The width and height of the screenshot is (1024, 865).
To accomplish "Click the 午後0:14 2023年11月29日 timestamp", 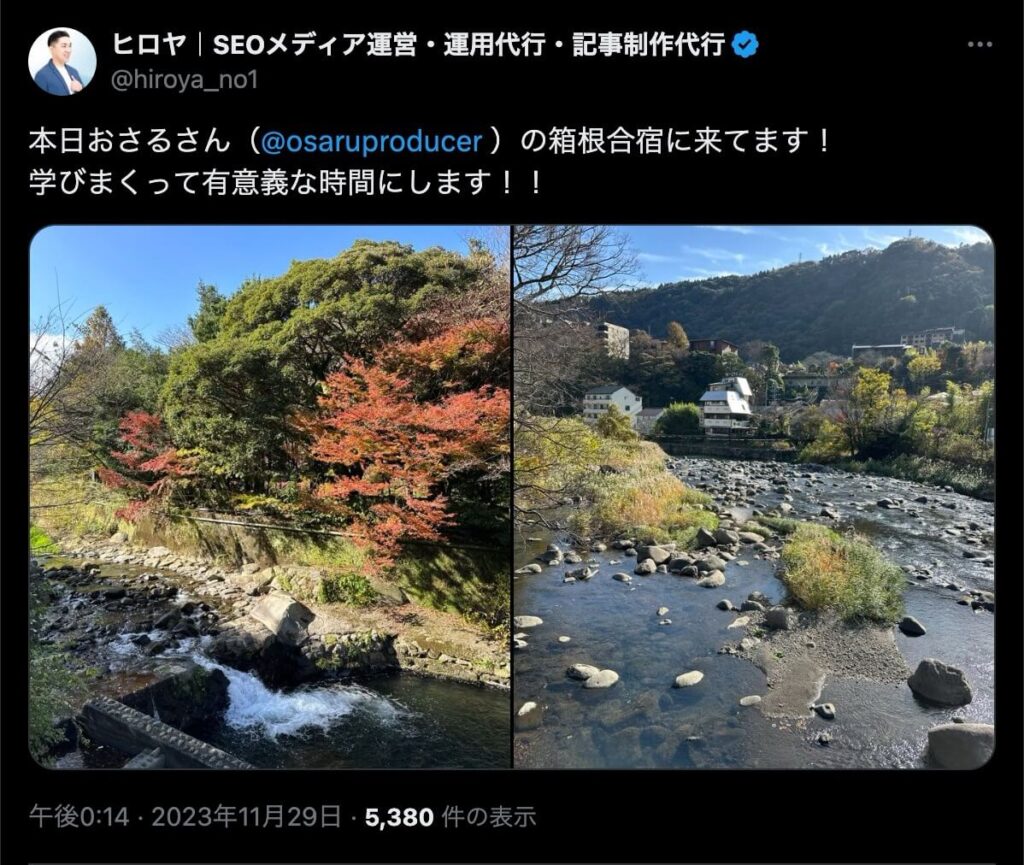I will coord(185,817).
